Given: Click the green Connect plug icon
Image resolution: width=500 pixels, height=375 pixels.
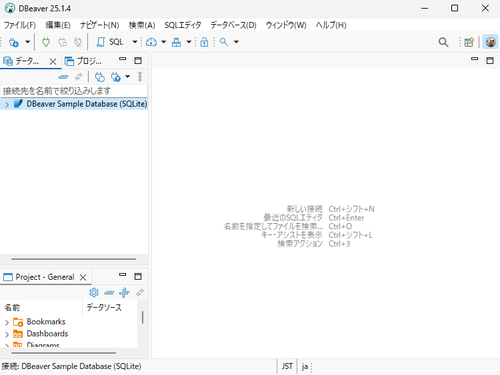Looking at the screenshot, I should 46,42.
